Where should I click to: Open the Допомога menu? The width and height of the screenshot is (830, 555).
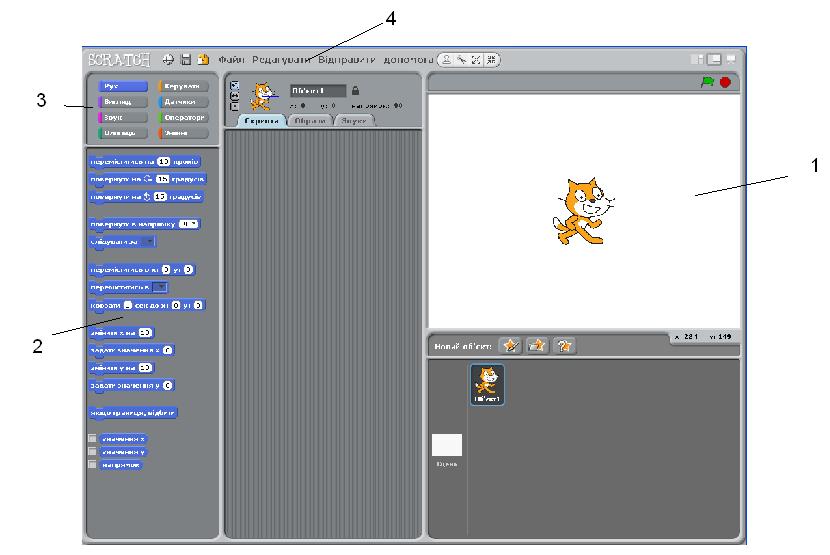click(x=408, y=60)
